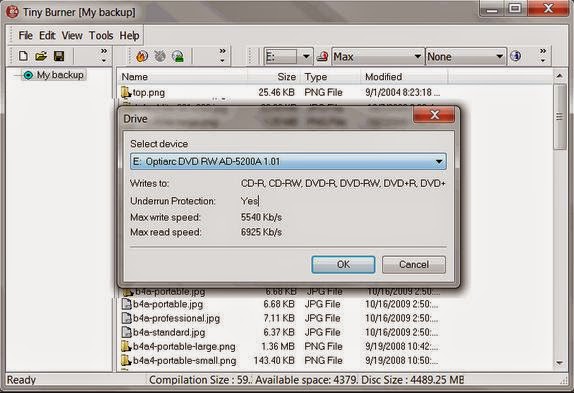Select b4a-professional.jpg file row

(281, 318)
